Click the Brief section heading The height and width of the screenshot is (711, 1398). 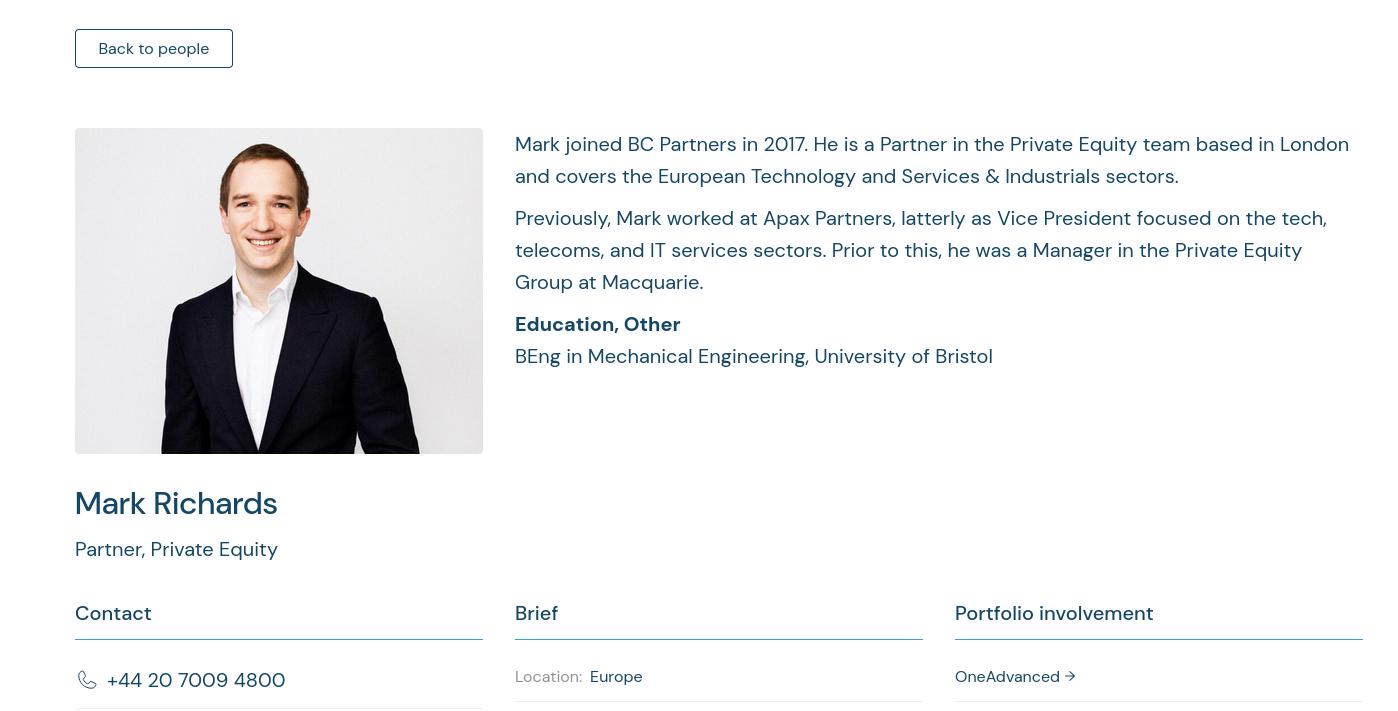(536, 613)
